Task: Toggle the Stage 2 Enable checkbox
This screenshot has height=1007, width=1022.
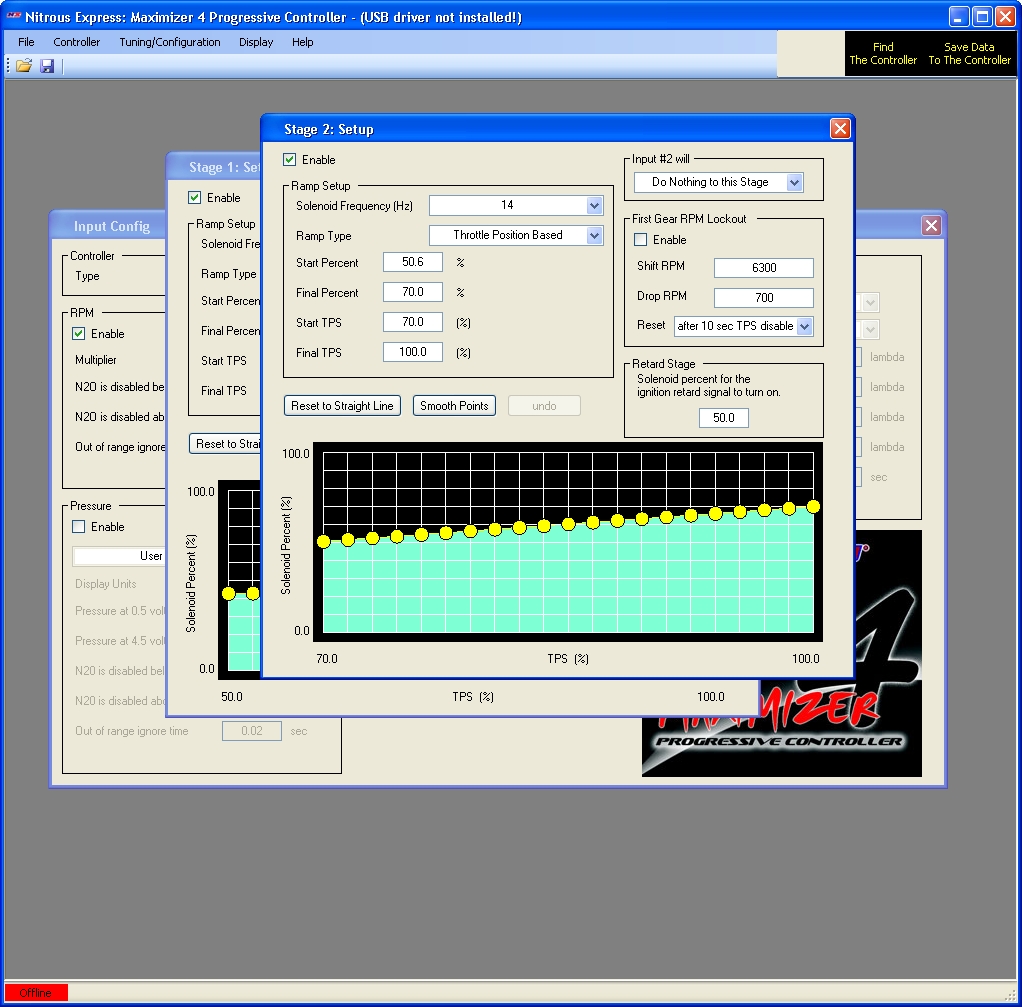Action: tap(289, 160)
